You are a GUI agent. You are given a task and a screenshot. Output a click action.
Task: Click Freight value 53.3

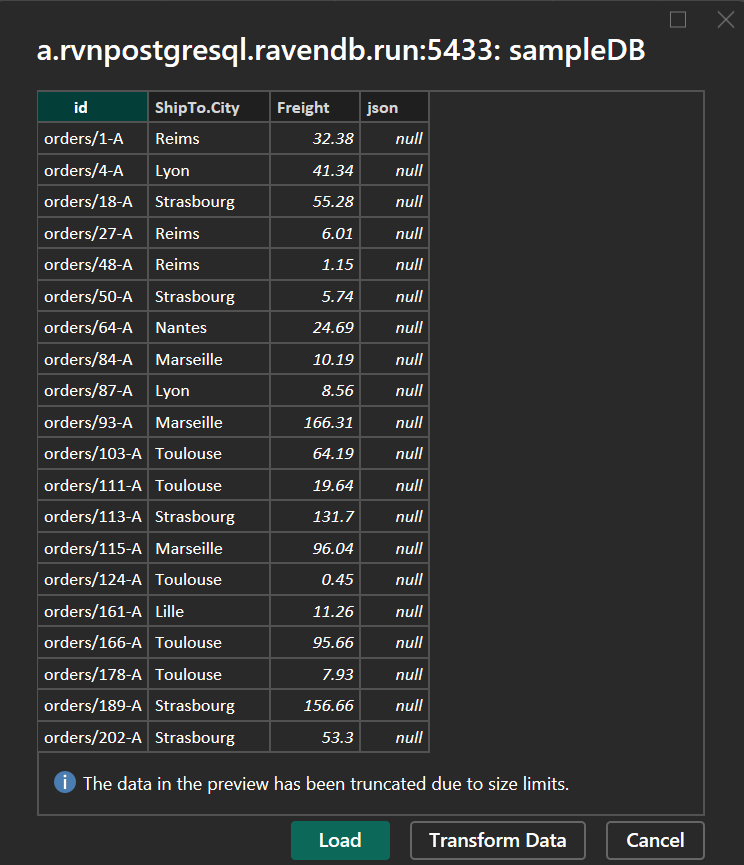[x=315, y=737]
